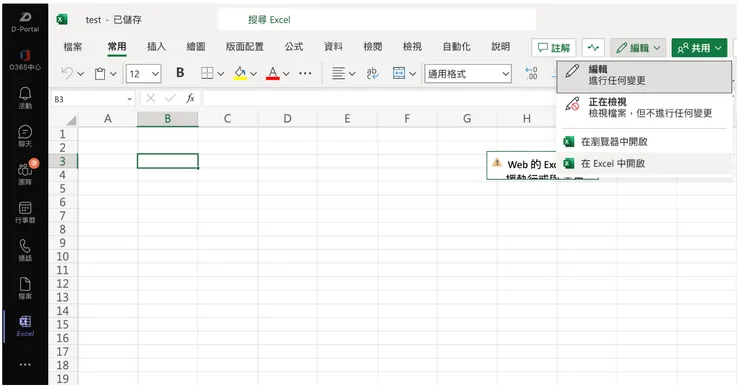This screenshot has width=740, height=387.
Task: Expand the borders dropdown arrow
Action: point(220,74)
